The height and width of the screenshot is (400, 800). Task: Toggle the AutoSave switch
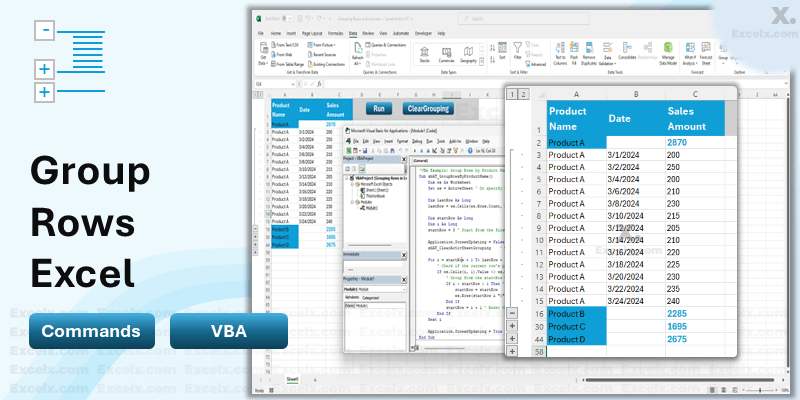(289, 18)
